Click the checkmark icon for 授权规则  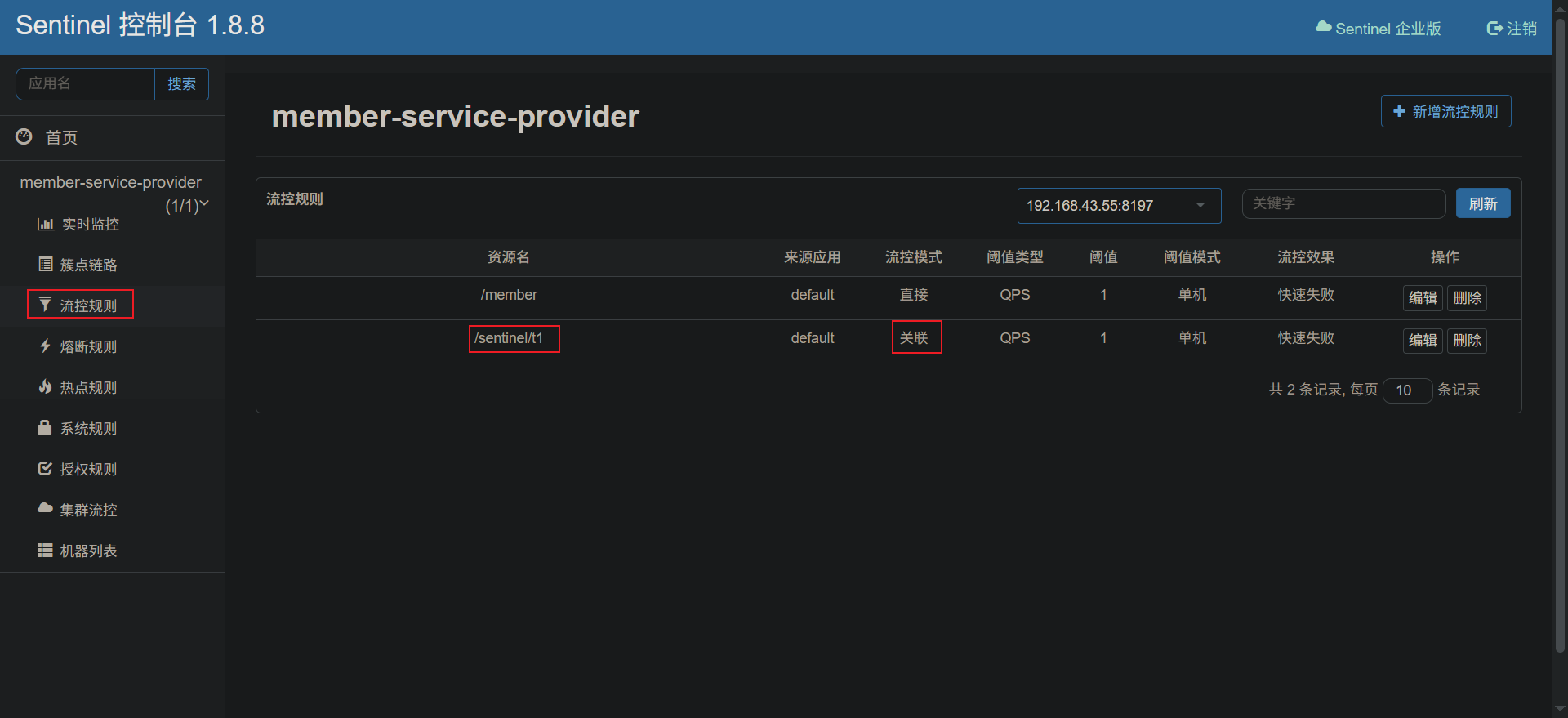click(46, 468)
